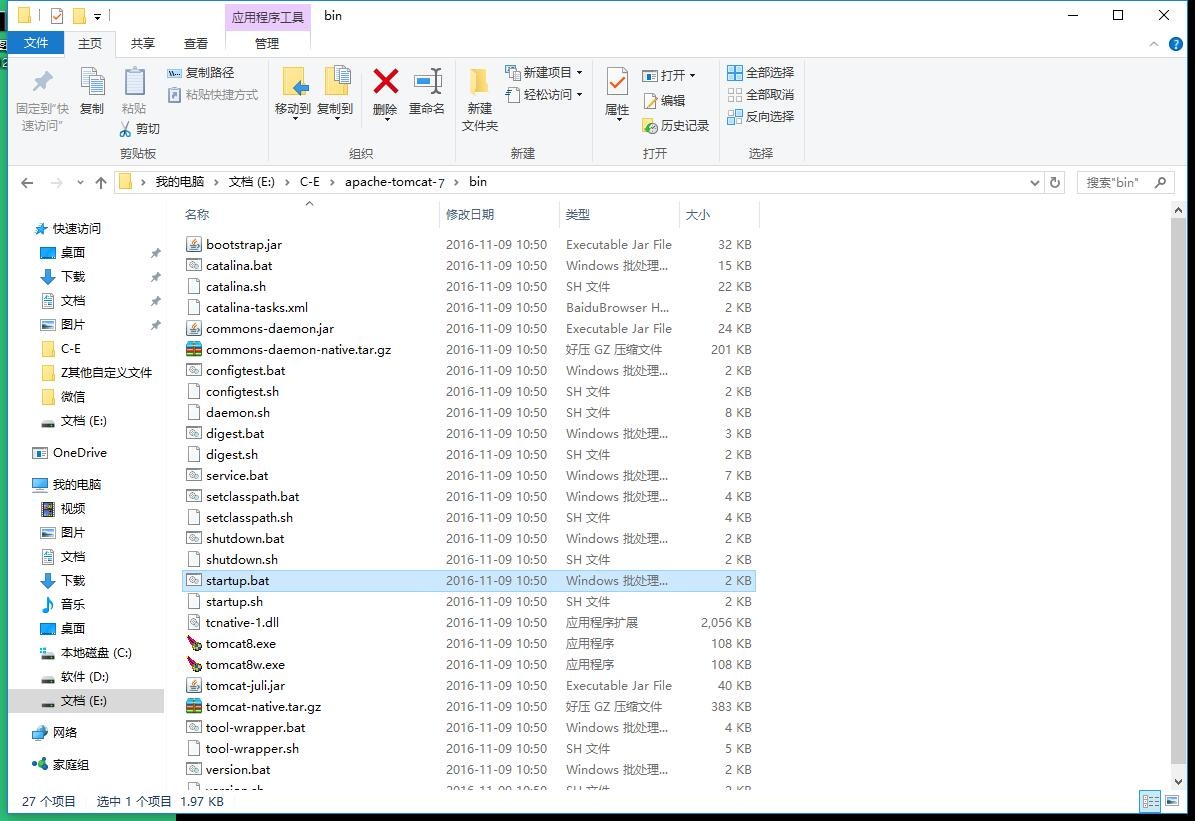The height and width of the screenshot is (821, 1195).
Task: Go back with the left arrow
Action: click(x=27, y=183)
